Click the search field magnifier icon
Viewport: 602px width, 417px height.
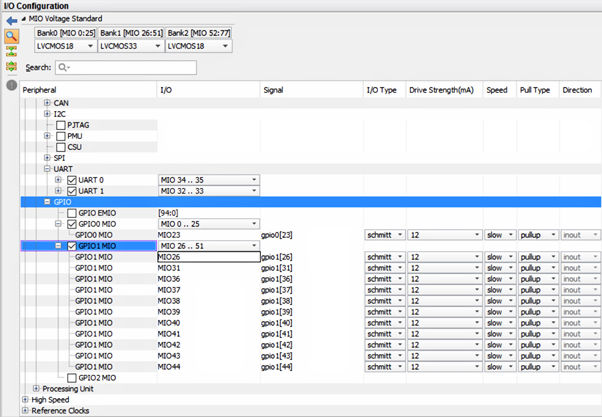[64, 68]
